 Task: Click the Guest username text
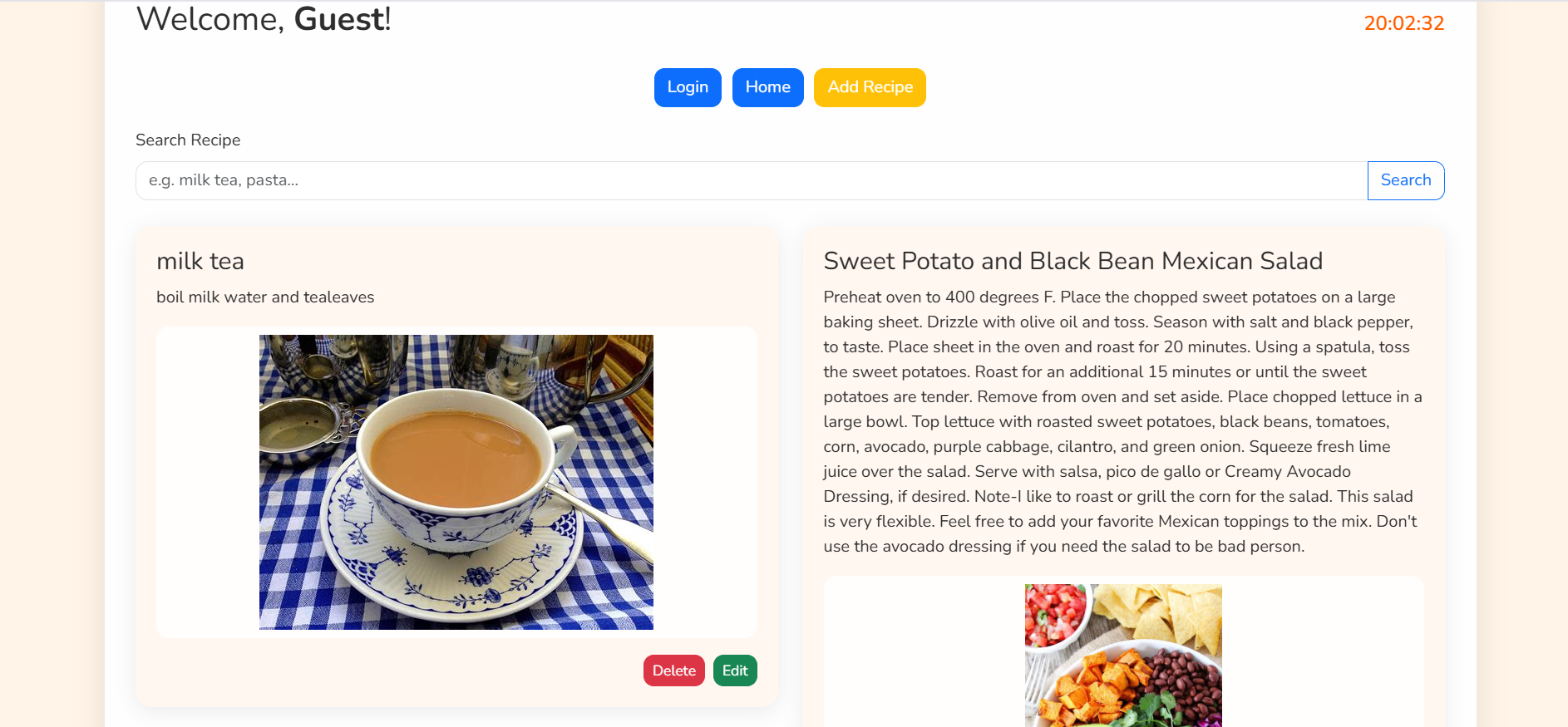point(339,19)
